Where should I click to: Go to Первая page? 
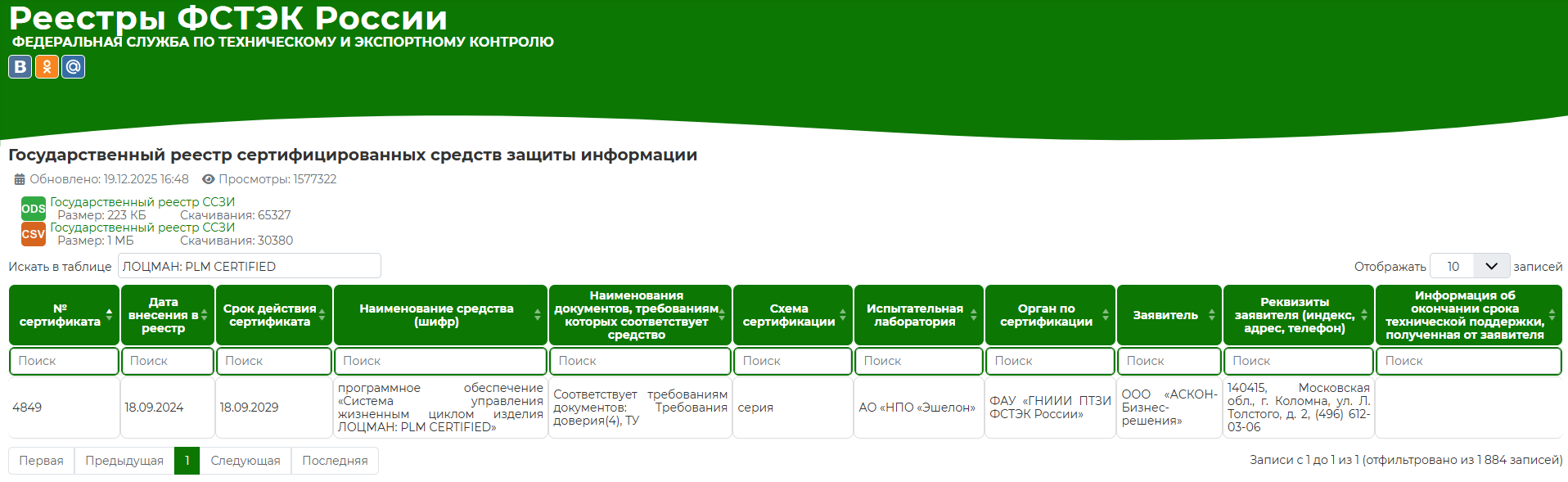(41, 461)
